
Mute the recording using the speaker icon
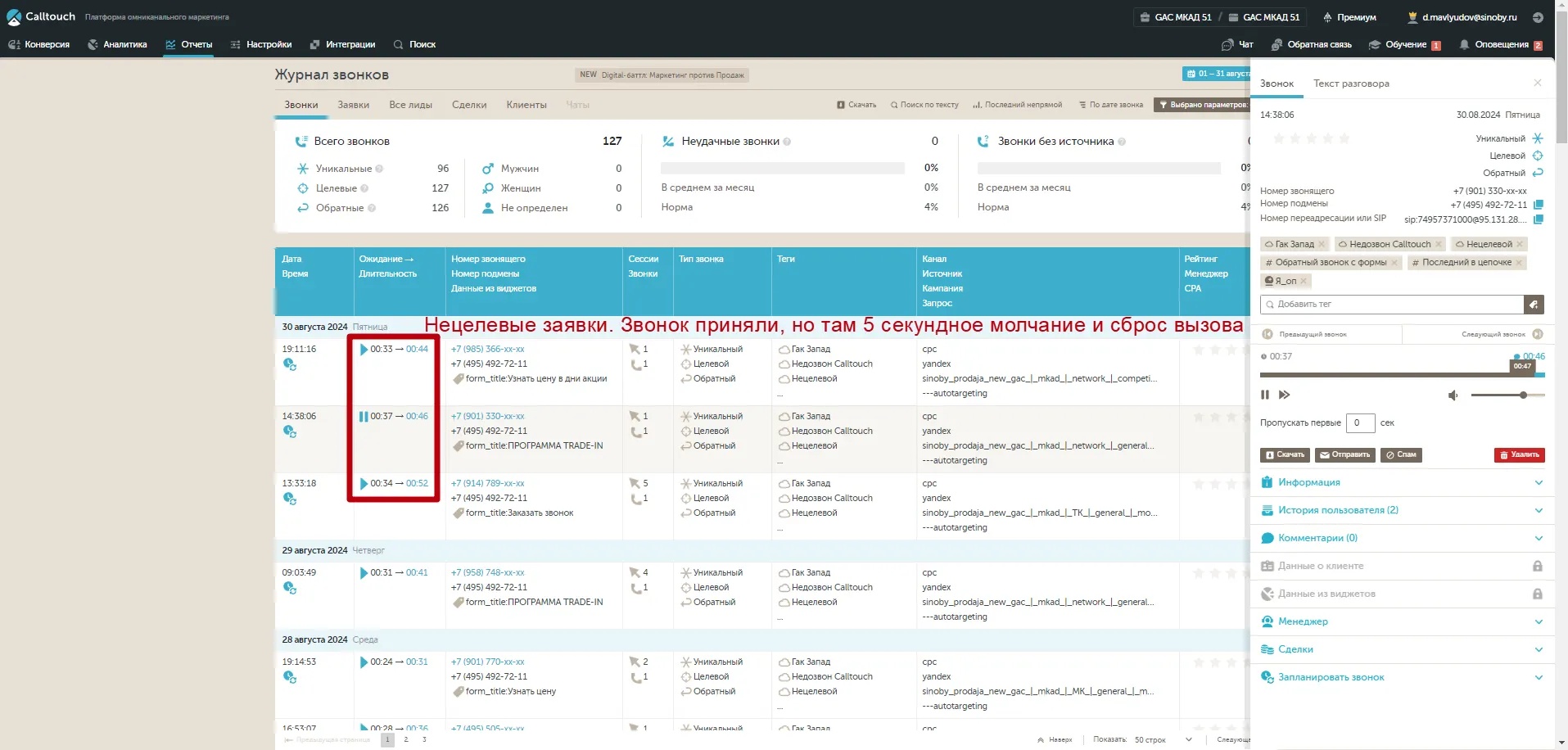click(x=1453, y=395)
